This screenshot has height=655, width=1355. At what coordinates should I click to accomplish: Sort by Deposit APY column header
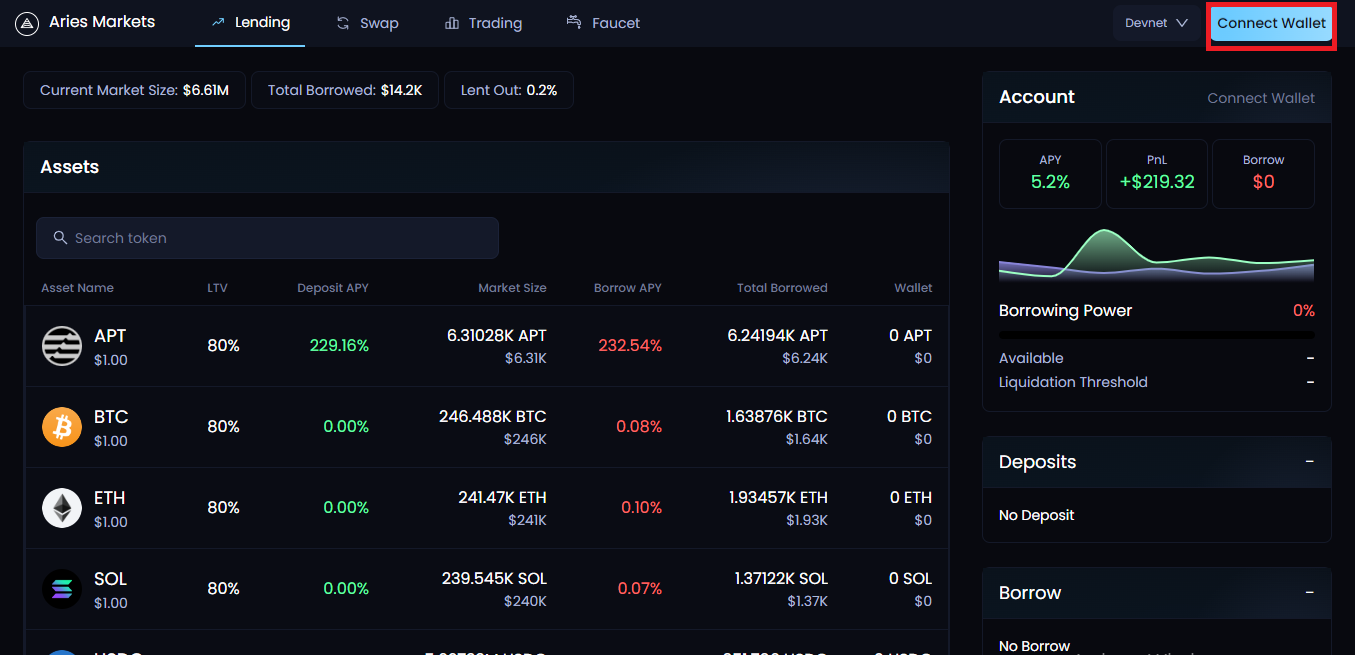point(333,288)
